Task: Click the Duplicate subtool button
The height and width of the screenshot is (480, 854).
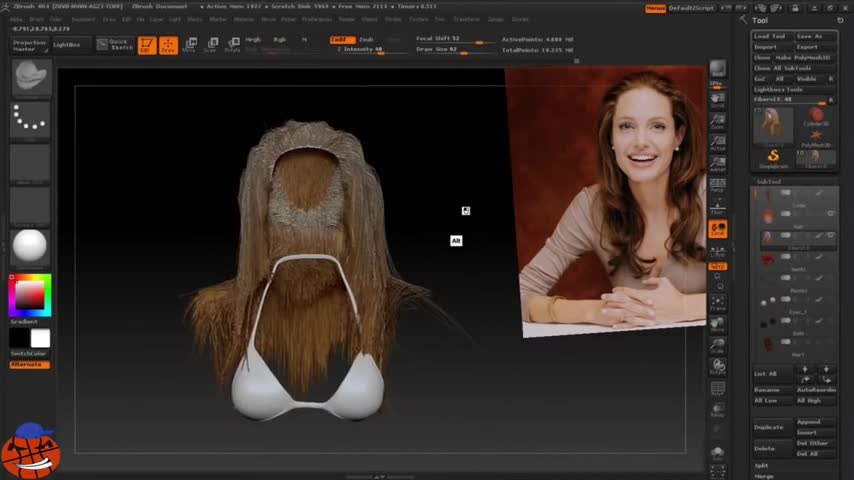Action: click(769, 427)
